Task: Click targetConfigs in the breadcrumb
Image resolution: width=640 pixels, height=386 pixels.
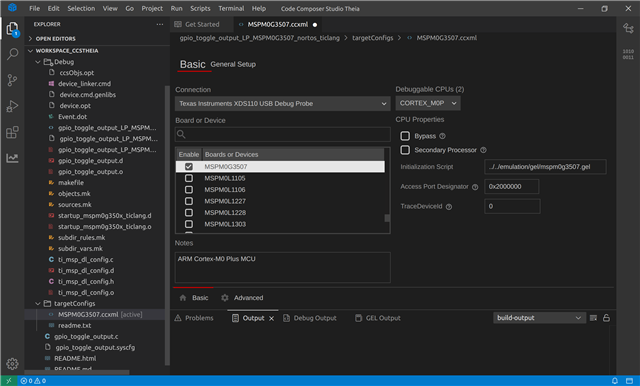Action: [x=372, y=38]
